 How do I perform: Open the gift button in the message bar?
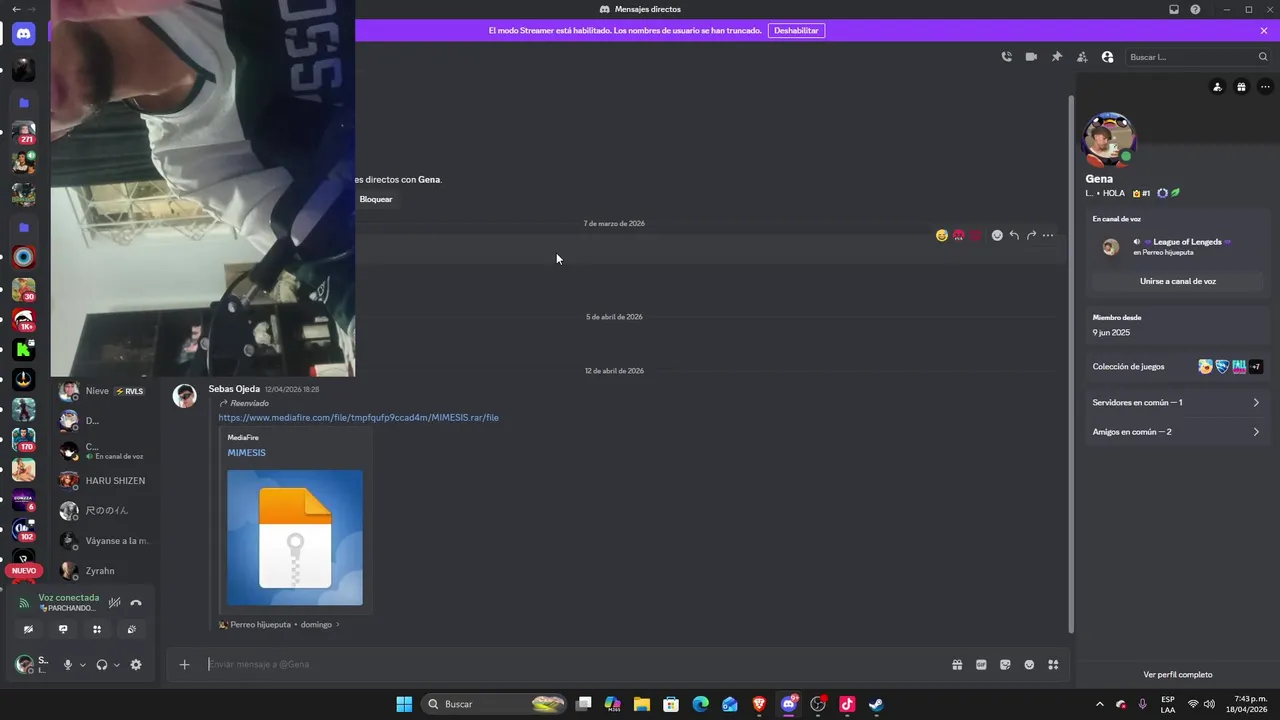[x=957, y=664]
